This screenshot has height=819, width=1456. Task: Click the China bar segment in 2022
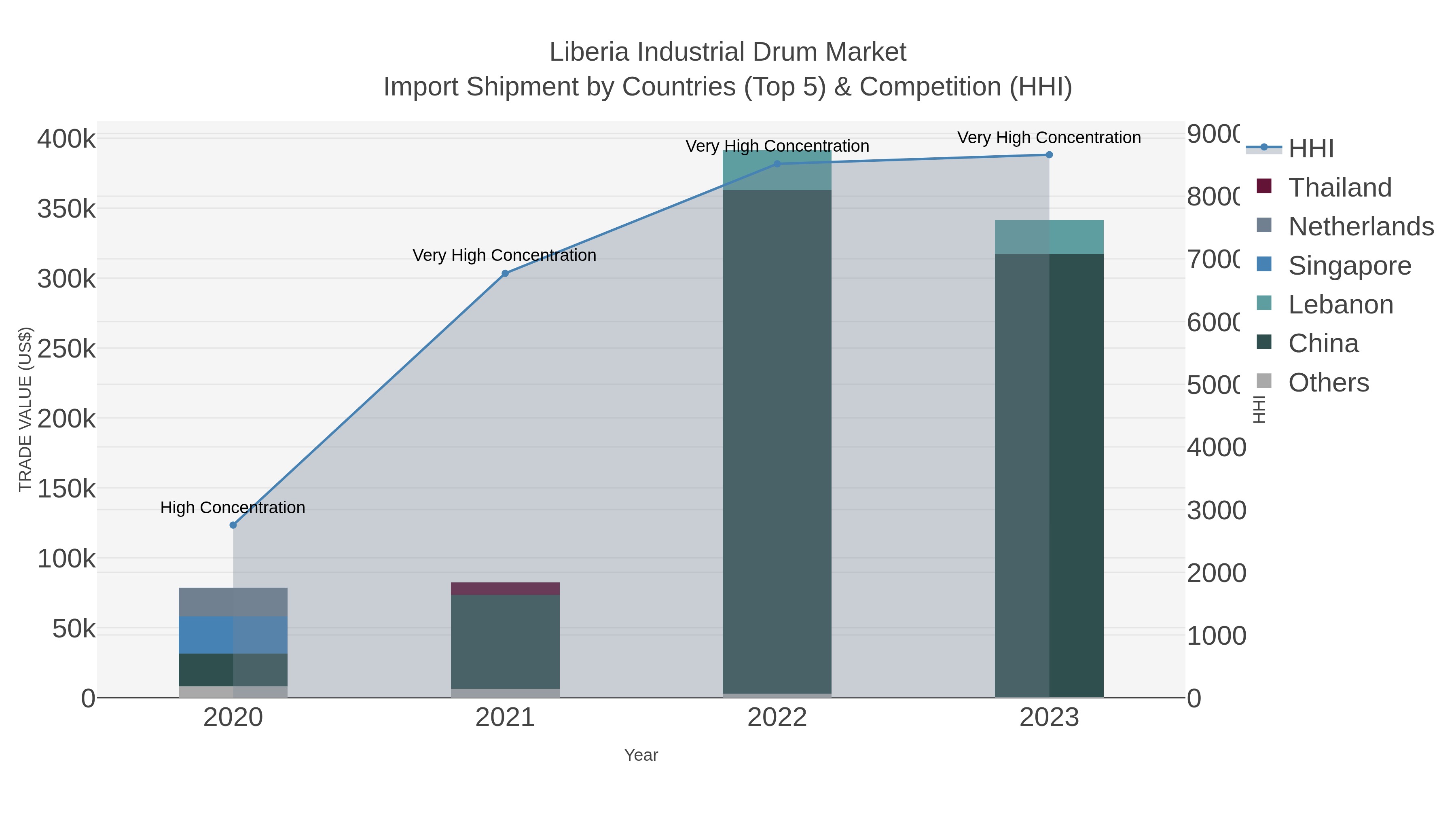777,442
